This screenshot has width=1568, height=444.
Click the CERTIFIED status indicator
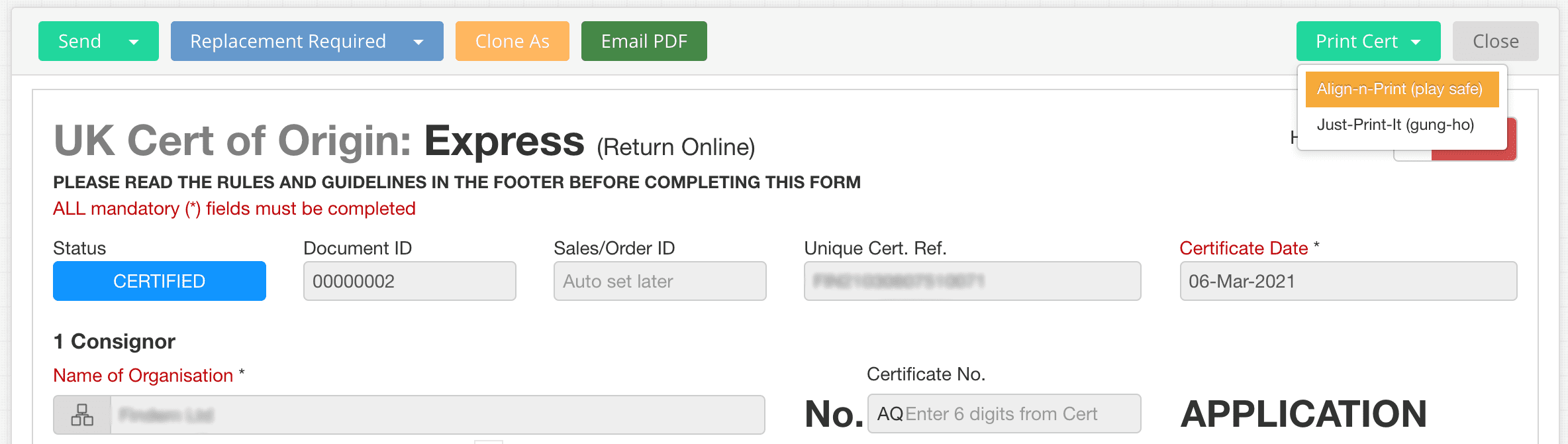point(160,281)
